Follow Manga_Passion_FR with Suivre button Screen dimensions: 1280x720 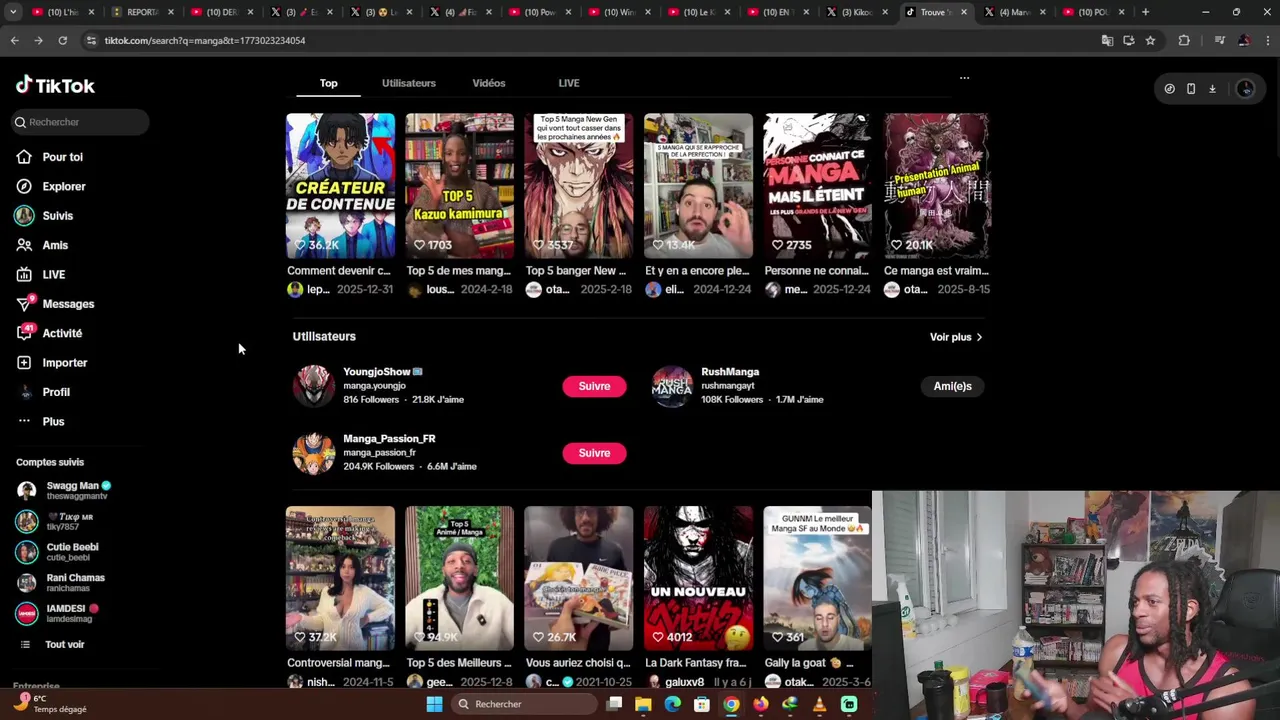(x=594, y=453)
